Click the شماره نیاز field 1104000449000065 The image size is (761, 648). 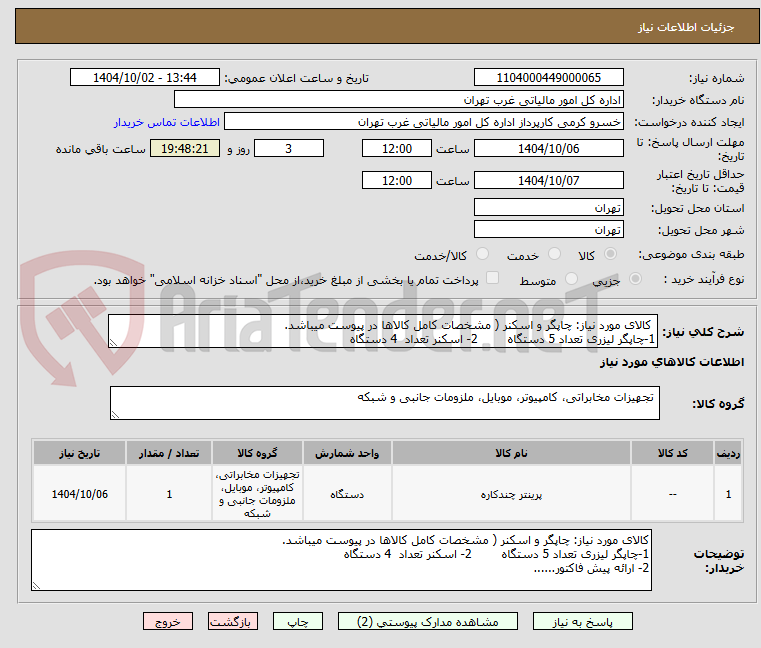click(548, 78)
